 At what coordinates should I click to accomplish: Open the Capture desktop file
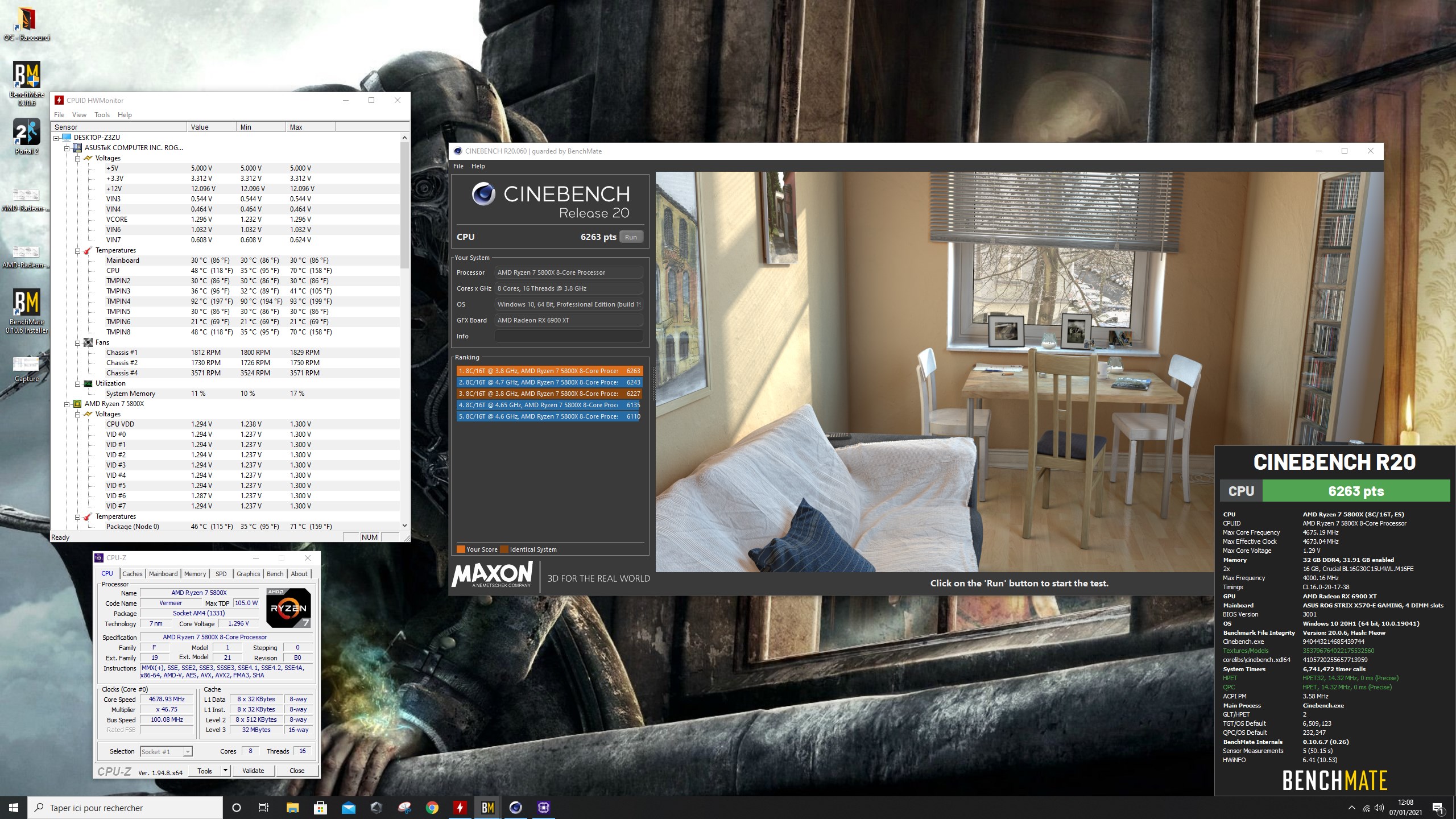[27, 369]
